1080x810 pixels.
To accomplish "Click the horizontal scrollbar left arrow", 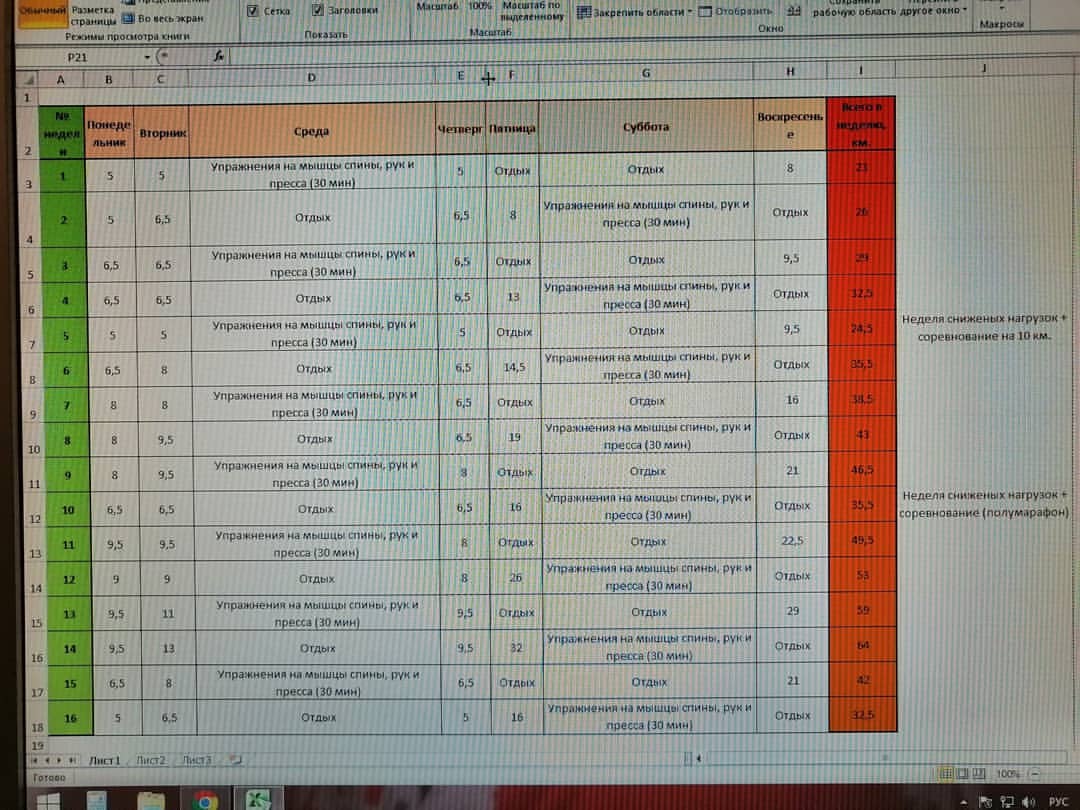I will [698, 758].
